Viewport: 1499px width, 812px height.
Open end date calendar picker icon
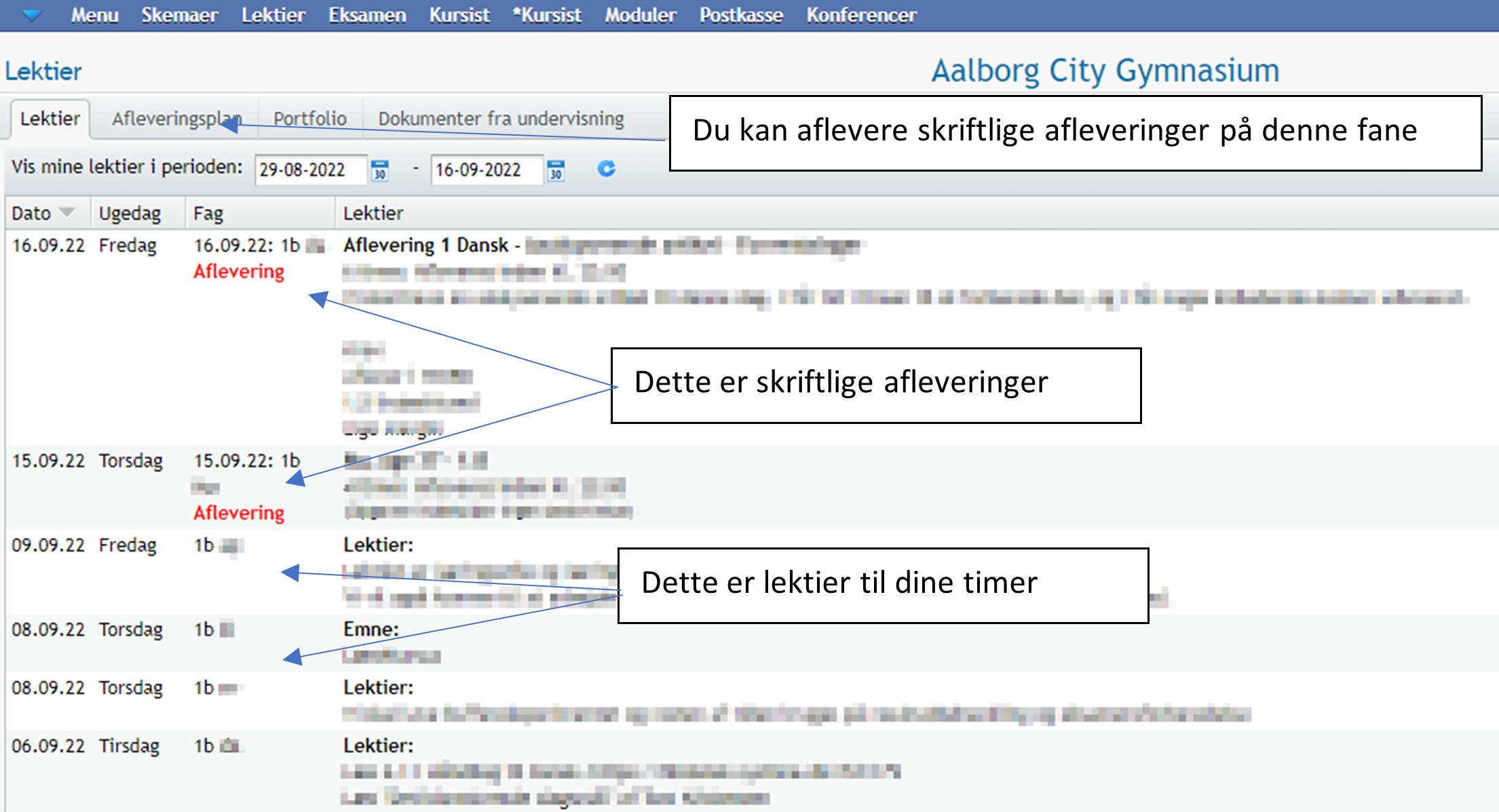556,170
